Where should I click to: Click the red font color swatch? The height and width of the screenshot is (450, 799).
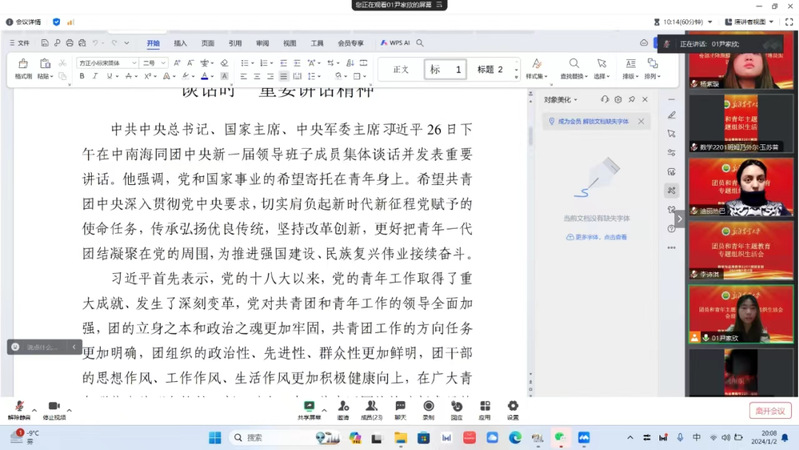coord(205,76)
